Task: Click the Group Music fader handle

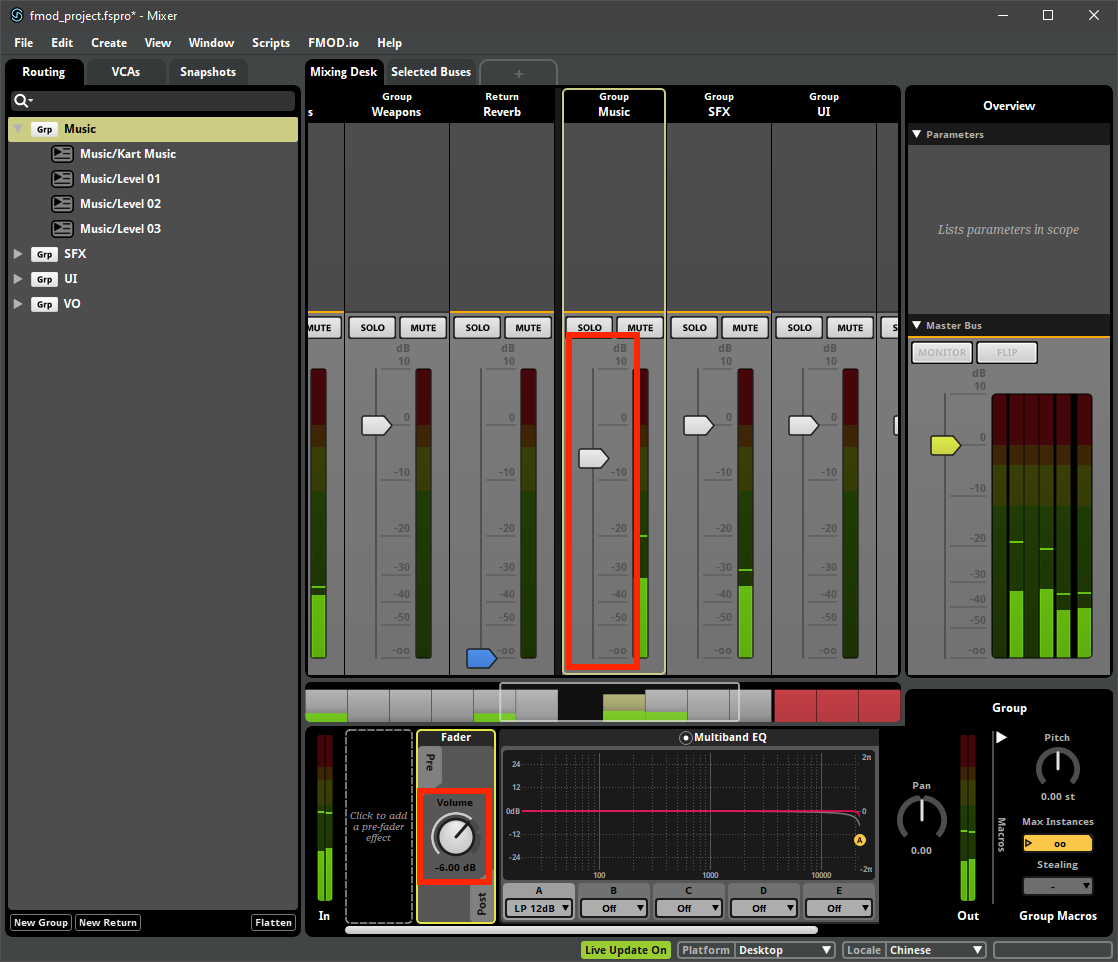Action: [x=594, y=458]
